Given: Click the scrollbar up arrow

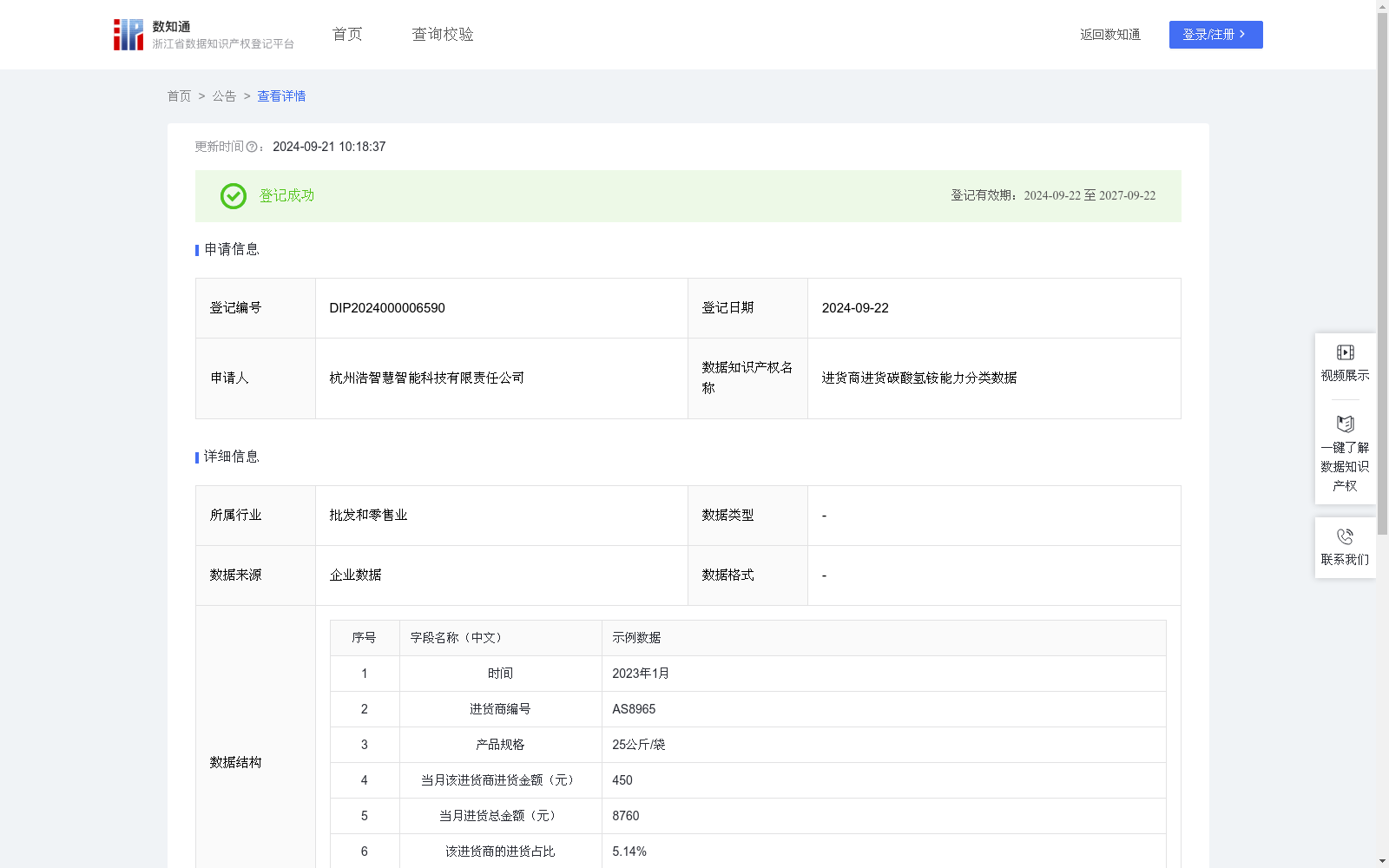Looking at the screenshot, I should click(x=1382, y=6).
